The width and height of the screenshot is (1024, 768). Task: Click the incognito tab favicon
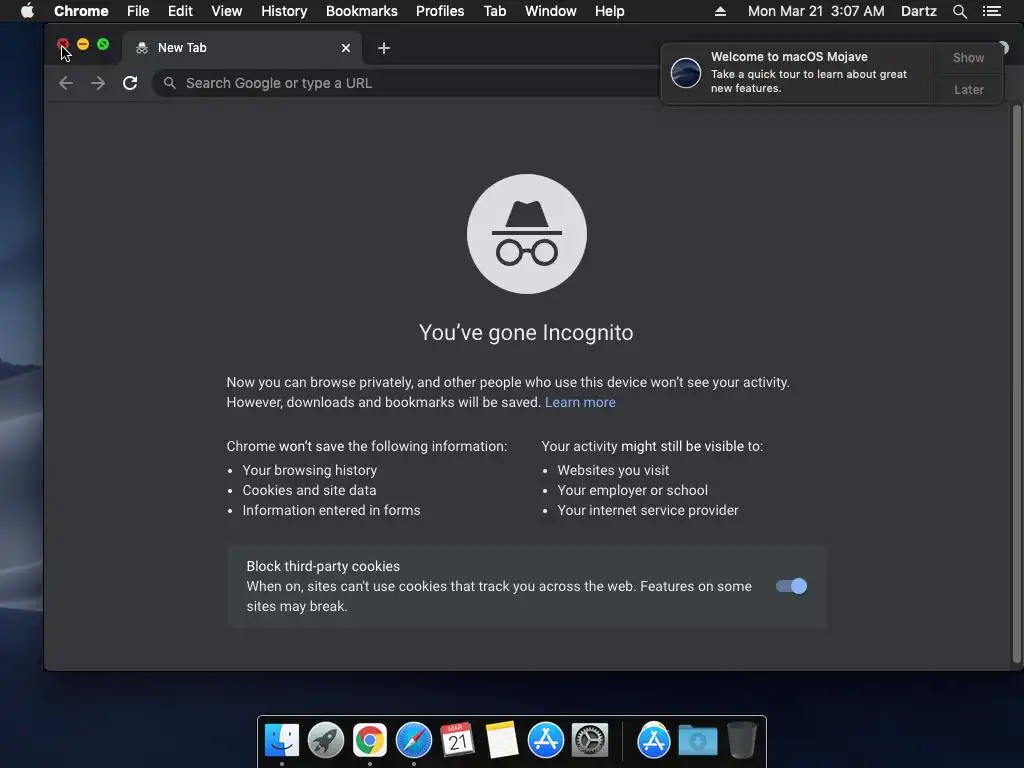point(142,48)
